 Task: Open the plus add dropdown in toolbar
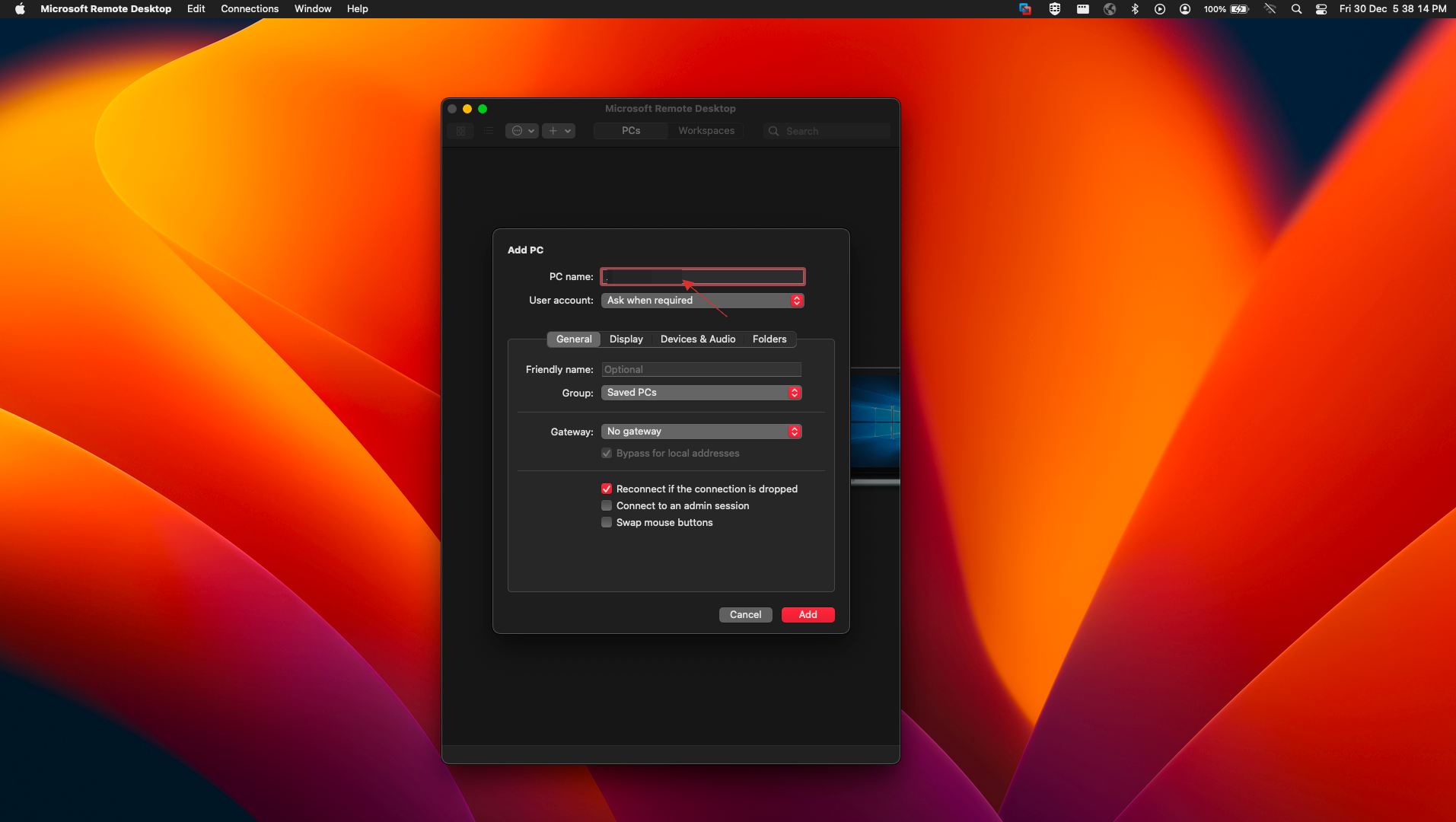[559, 131]
